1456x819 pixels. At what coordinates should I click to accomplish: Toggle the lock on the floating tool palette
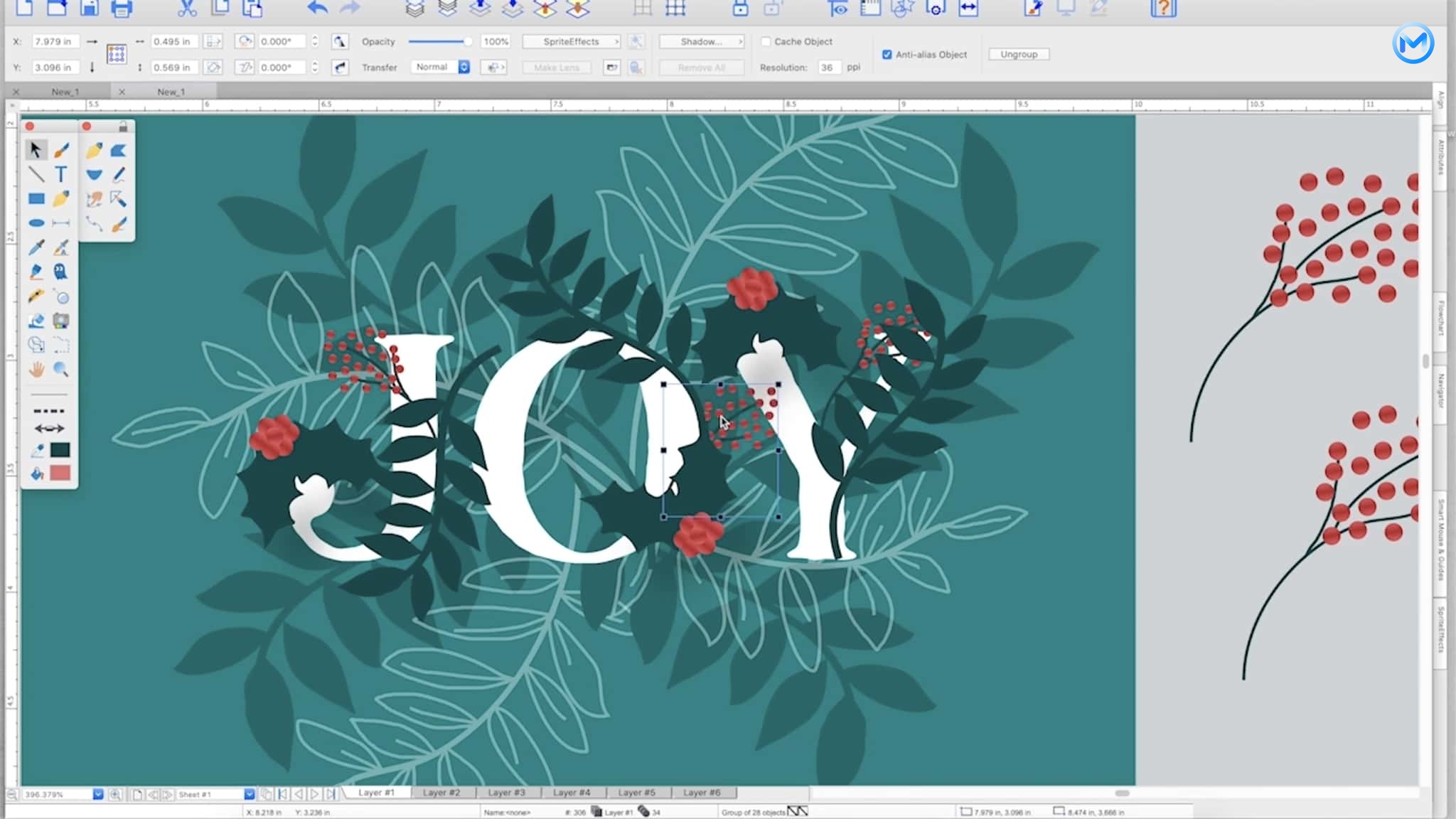click(122, 125)
